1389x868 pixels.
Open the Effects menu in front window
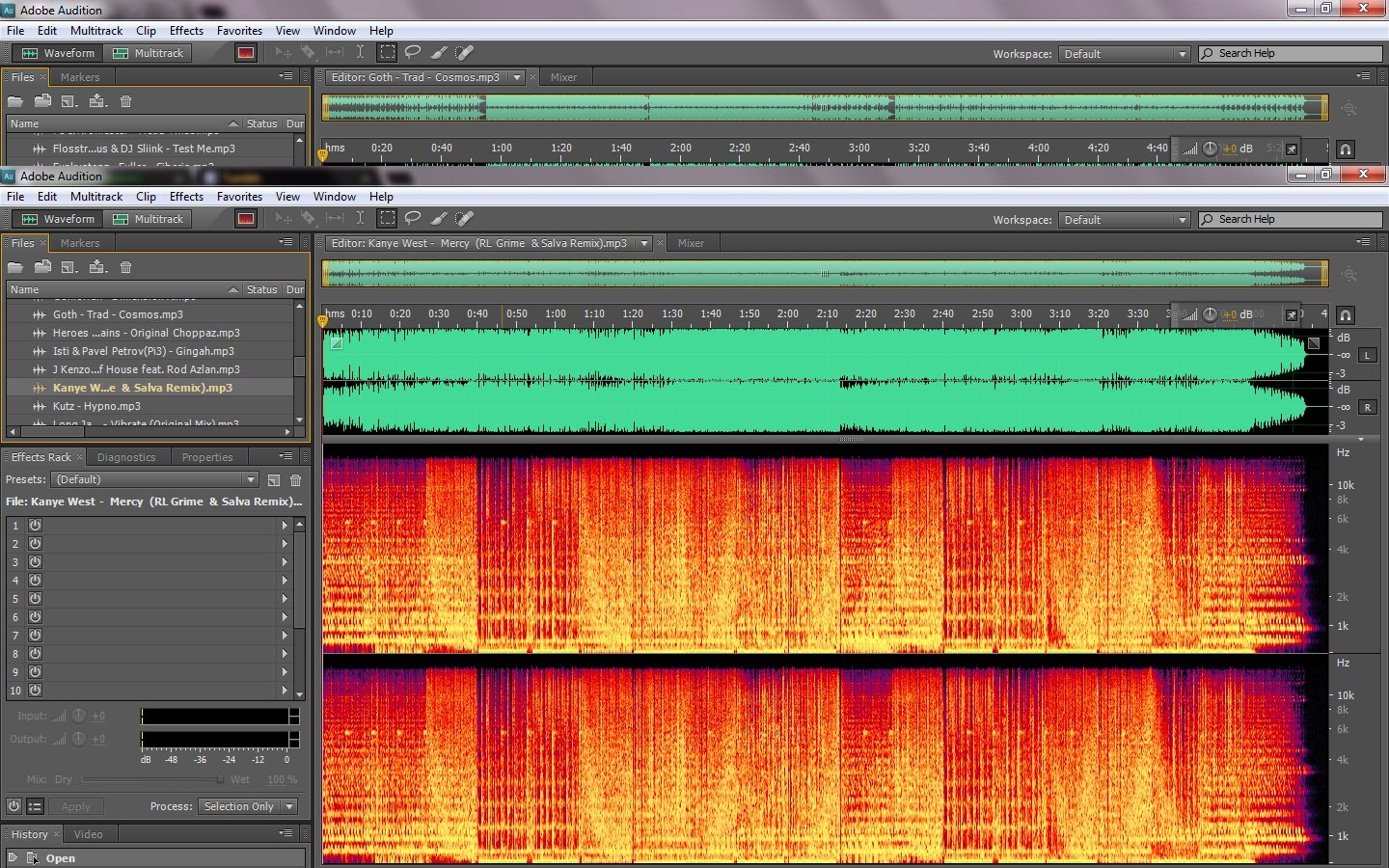186,197
